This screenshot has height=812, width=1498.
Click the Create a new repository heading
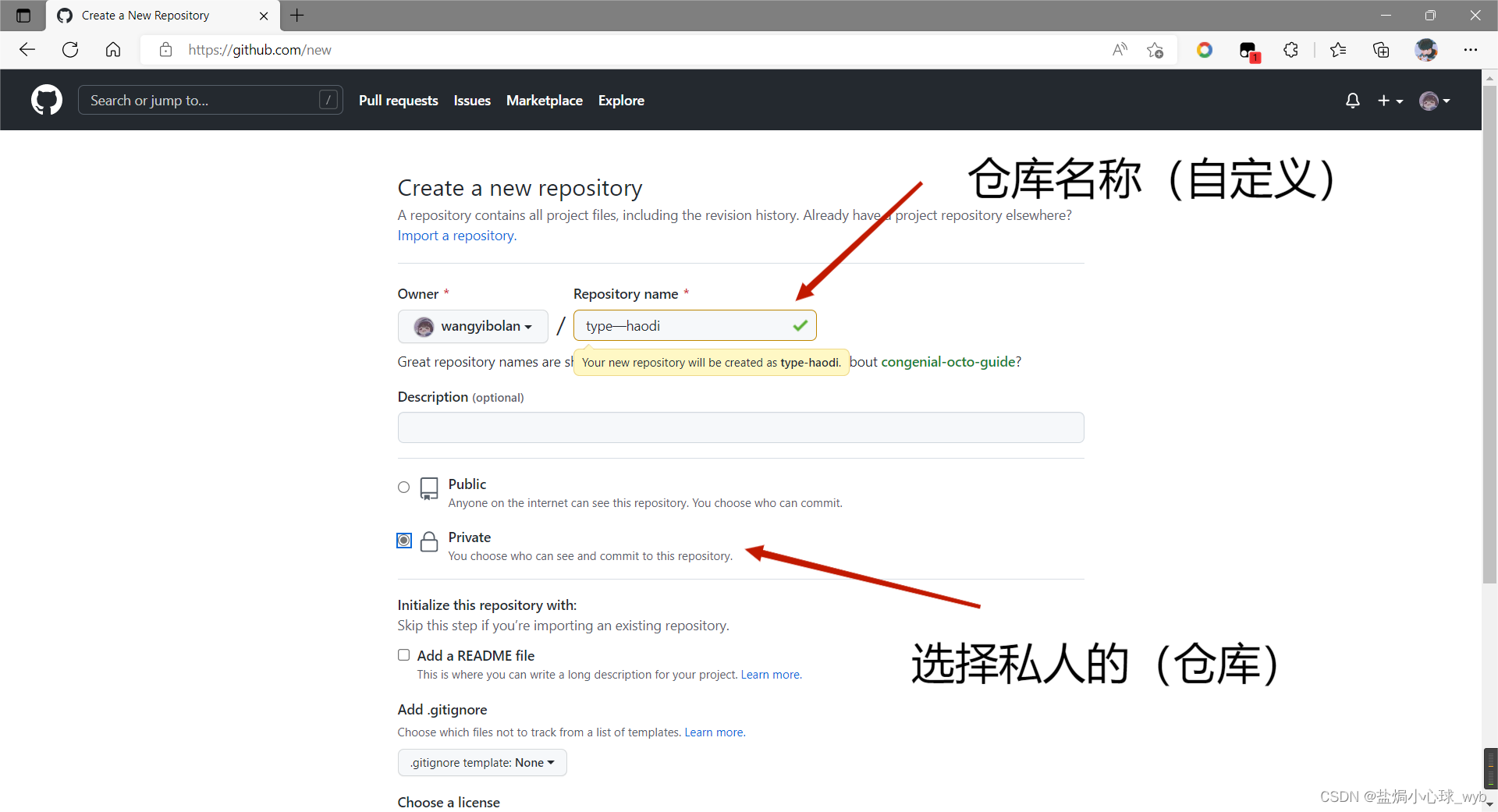tap(520, 188)
